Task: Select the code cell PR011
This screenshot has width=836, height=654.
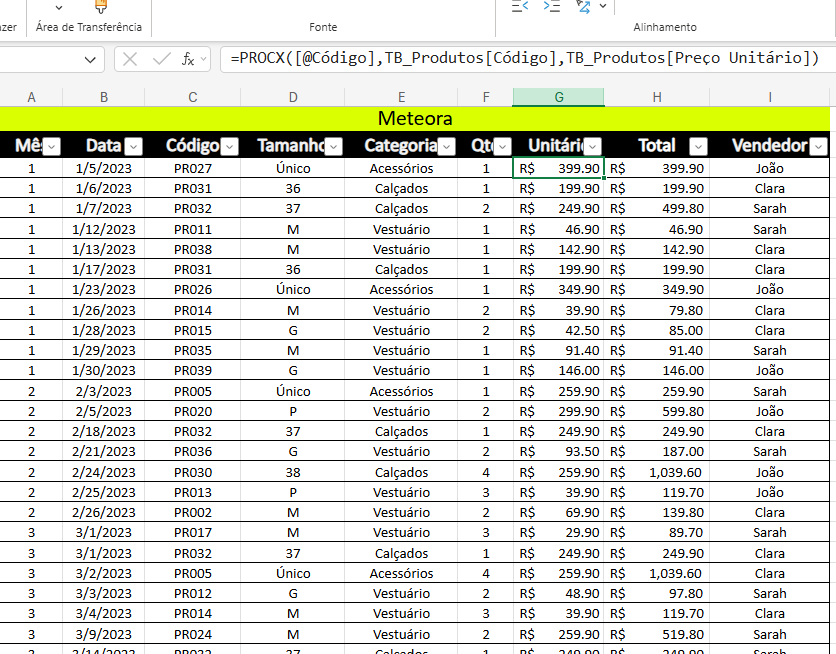Action: coord(192,230)
